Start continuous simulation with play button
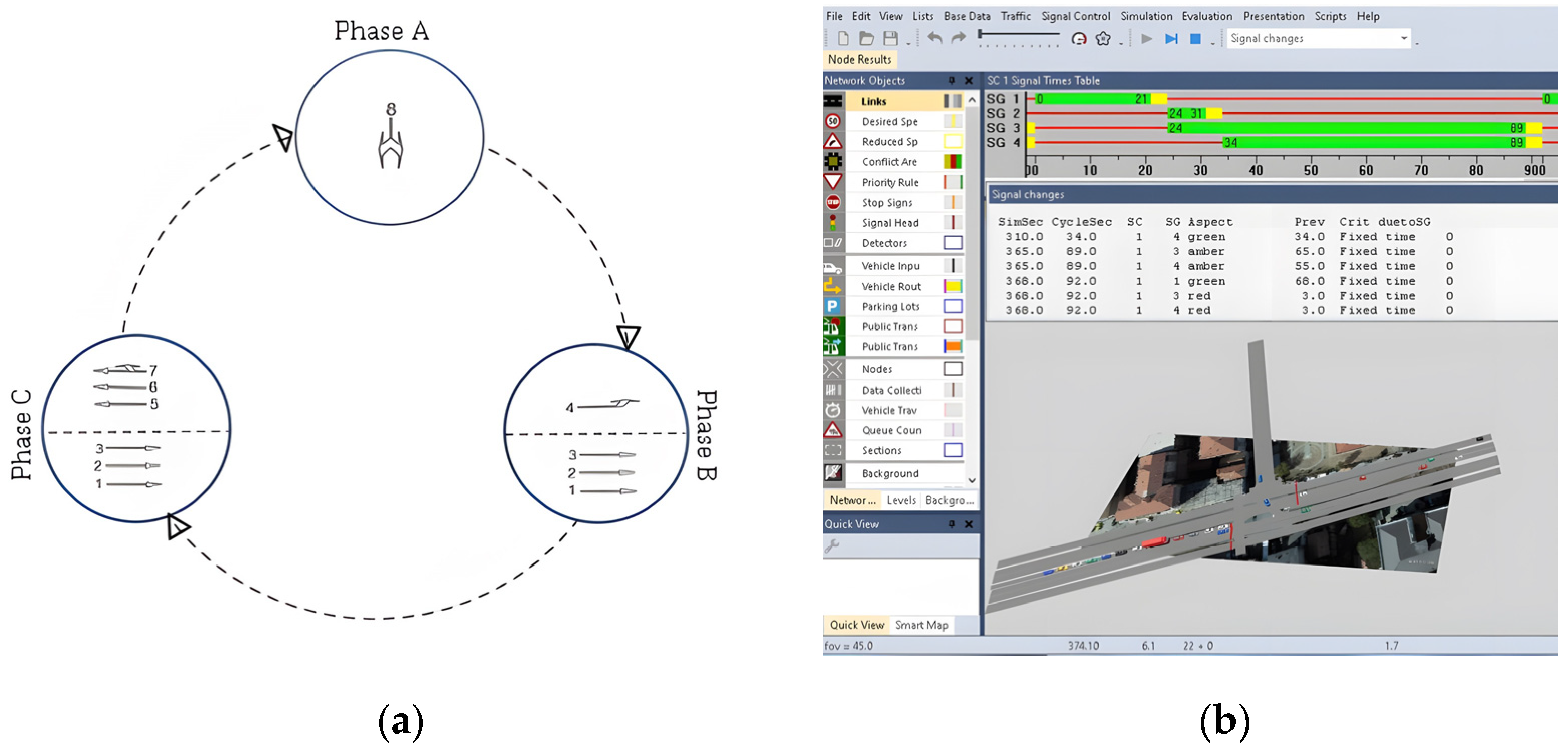1568x754 pixels. pyautogui.click(x=1146, y=38)
